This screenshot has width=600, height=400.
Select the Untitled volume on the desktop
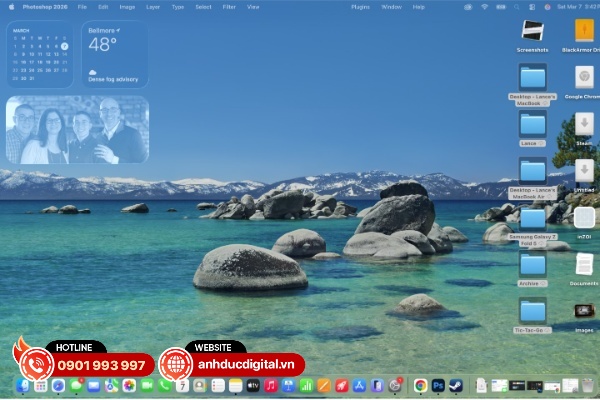tap(584, 176)
